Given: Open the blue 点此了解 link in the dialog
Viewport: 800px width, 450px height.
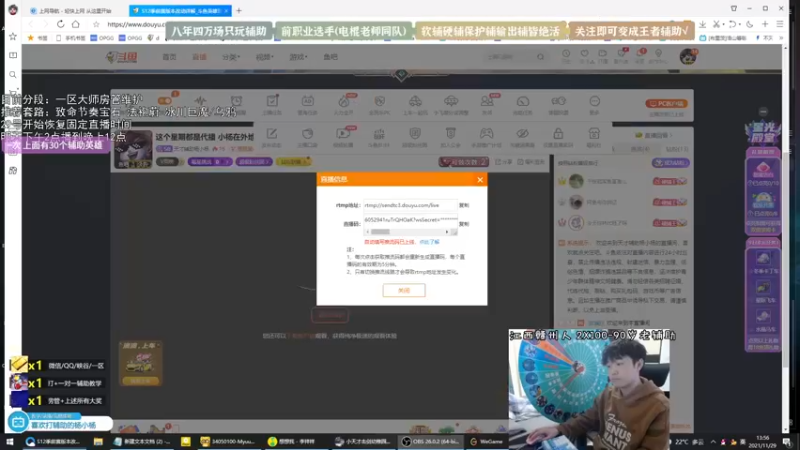Looking at the screenshot, I should pyautogui.click(x=429, y=242).
